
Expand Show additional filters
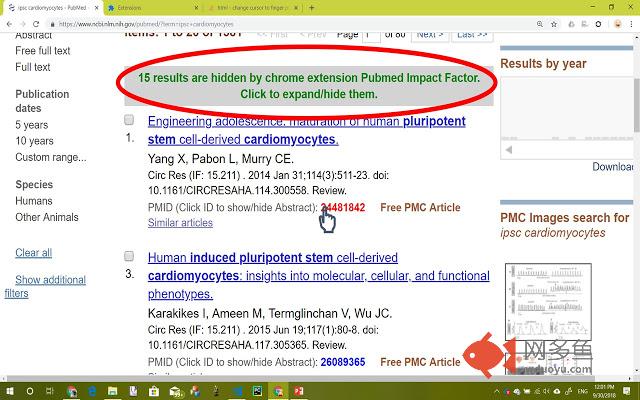[x=45, y=287]
